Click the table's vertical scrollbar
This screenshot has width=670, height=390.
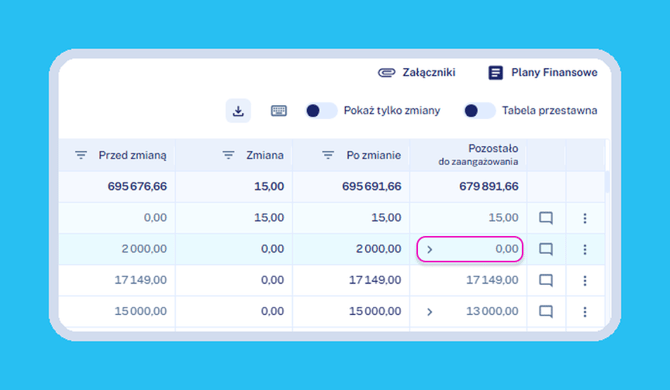[x=607, y=182]
